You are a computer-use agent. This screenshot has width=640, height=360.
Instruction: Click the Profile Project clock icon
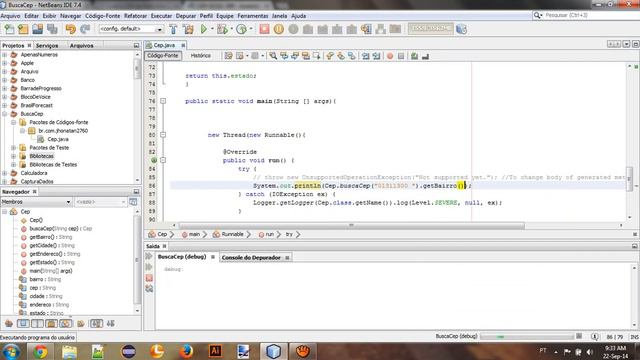[x=242, y=29]
